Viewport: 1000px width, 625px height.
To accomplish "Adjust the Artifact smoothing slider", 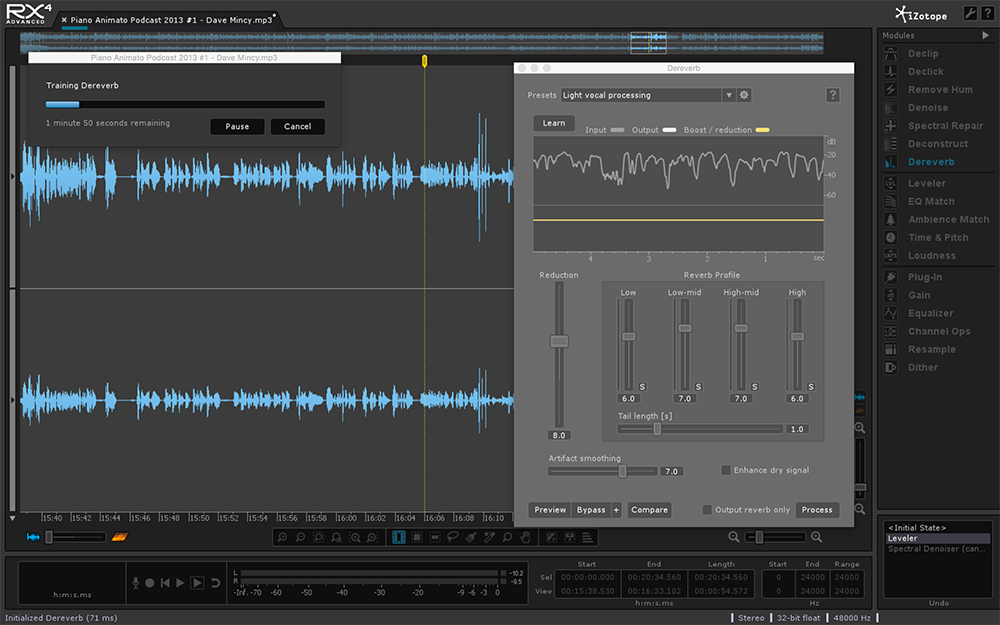I will coord(622,471).
